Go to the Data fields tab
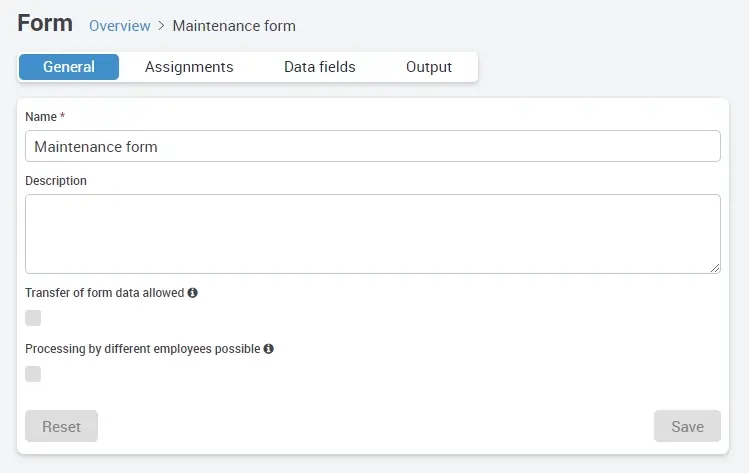Screen dimensions: 749x473 tap(320, 67)
